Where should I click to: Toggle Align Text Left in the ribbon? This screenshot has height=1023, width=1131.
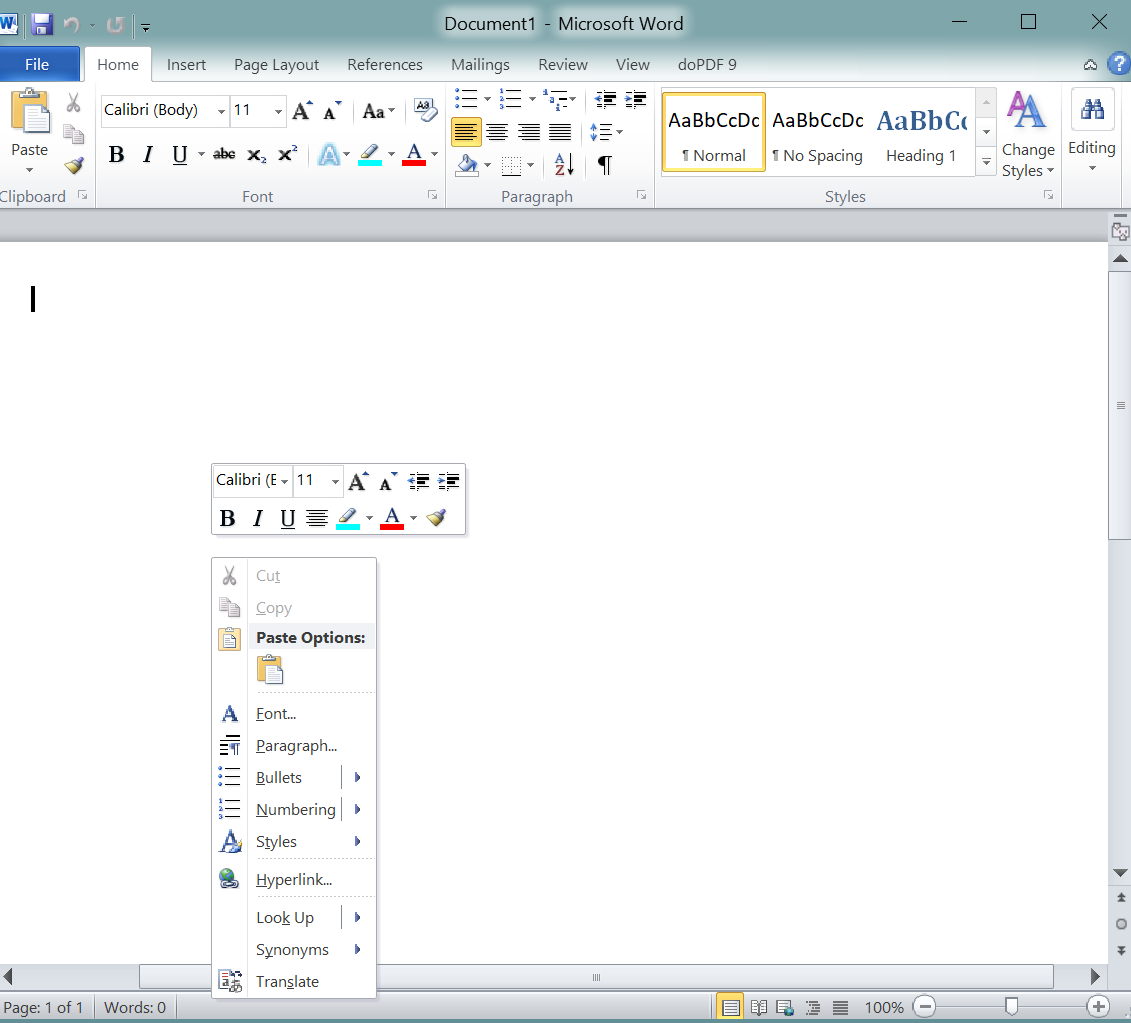[466, 132]
